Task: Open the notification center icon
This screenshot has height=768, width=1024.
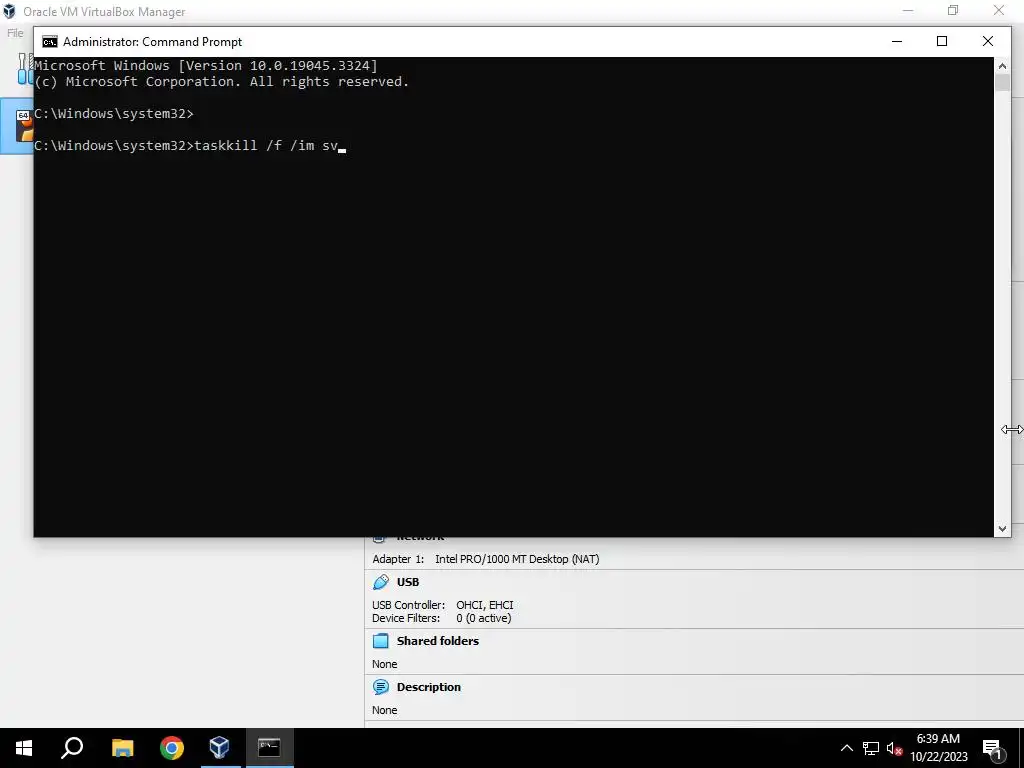Action: coord(993,749)
